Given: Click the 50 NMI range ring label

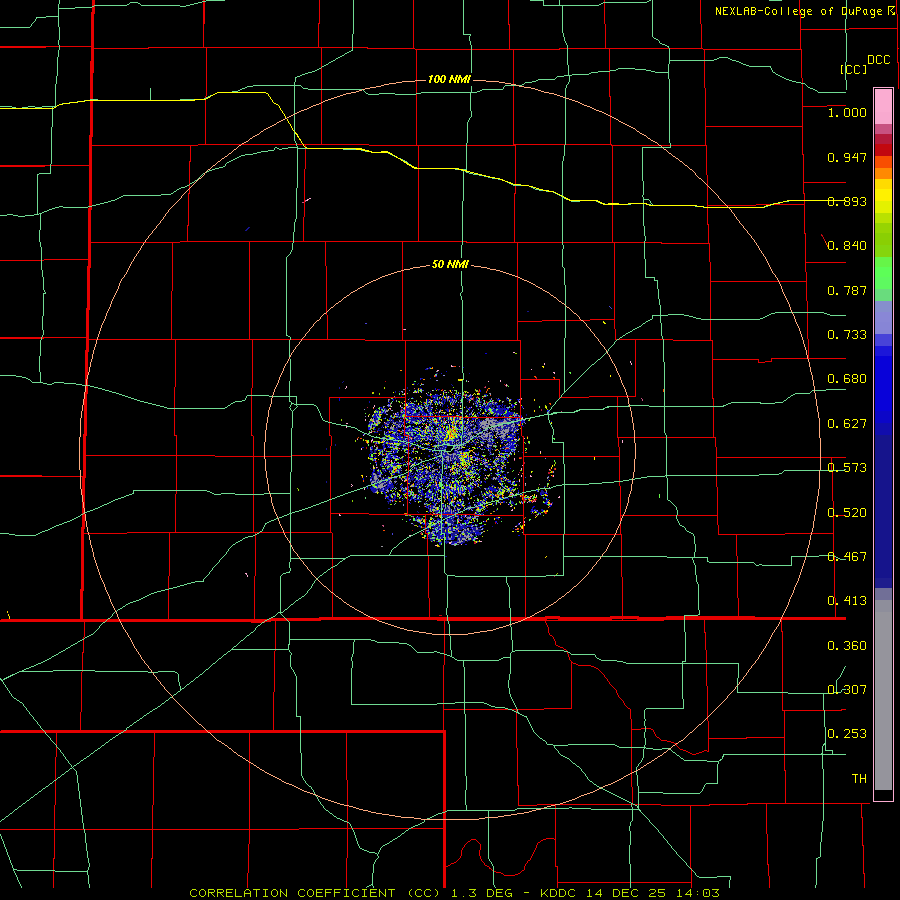Looking at the screenshot, I should click(x=449, y=265).
